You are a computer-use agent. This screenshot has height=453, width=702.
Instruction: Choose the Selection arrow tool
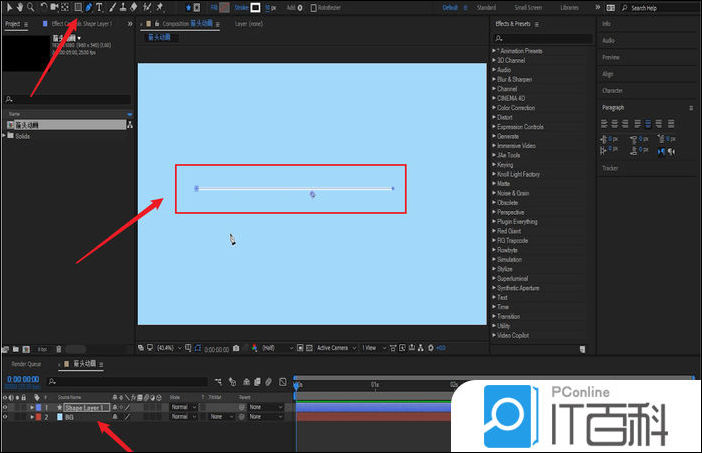click(9, 7)
